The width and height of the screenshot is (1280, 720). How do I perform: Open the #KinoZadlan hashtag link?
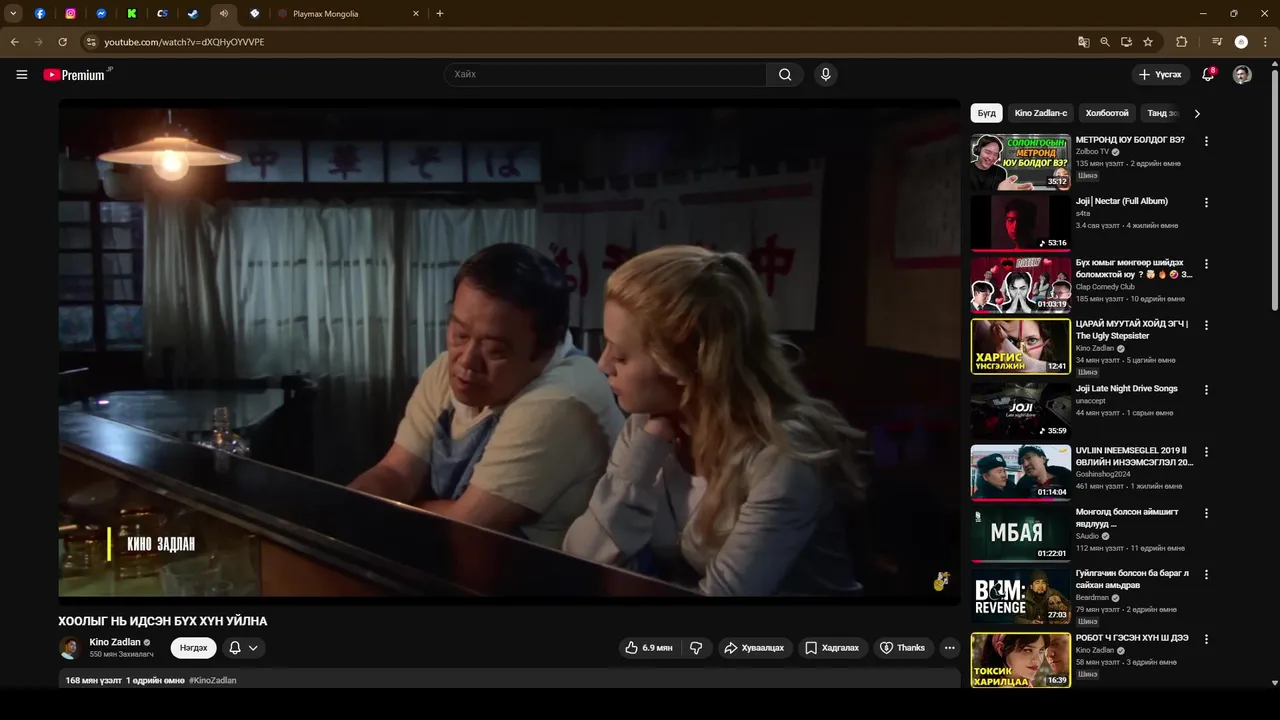(213, 680)
